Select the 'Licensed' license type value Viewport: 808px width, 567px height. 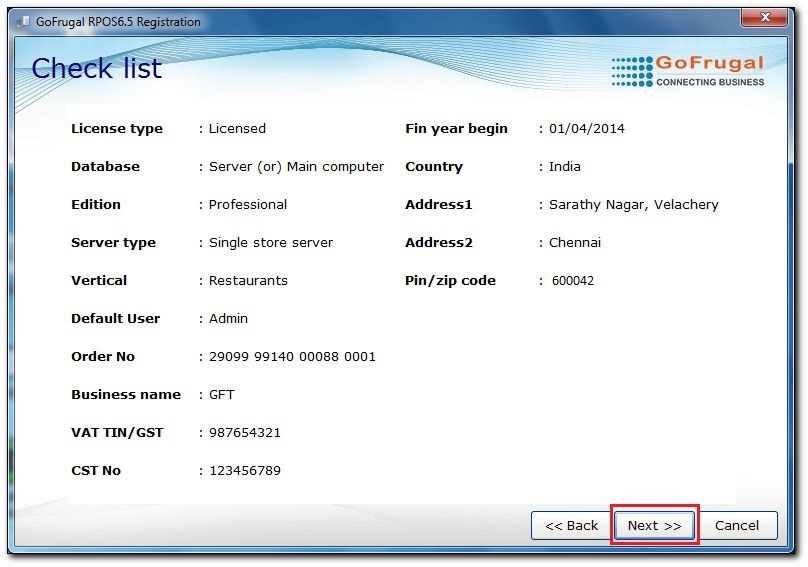click(x=237, y=128)
